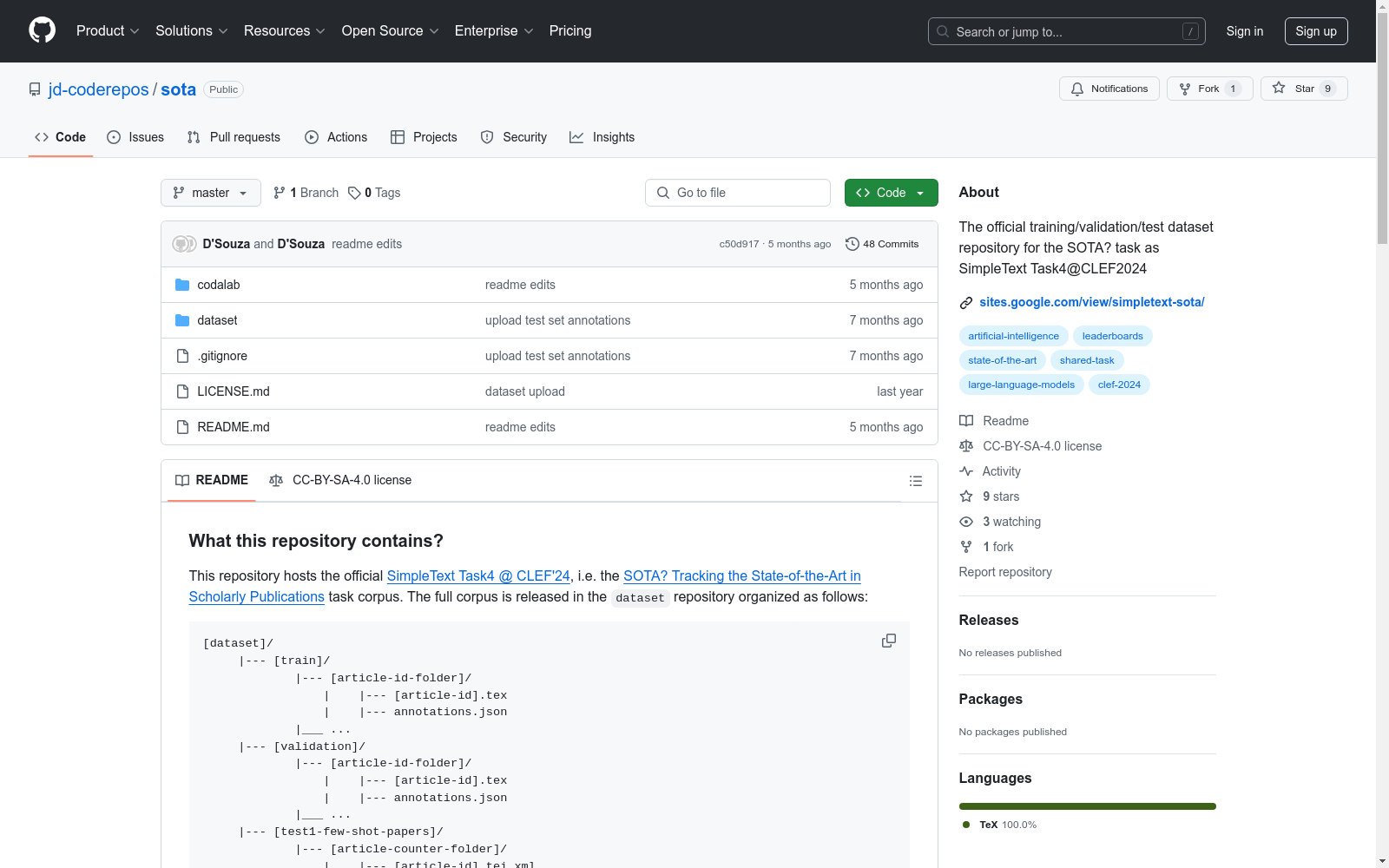Open the README outline list icon
Viewport: 1389px width, 868px height.
point(915,481)
